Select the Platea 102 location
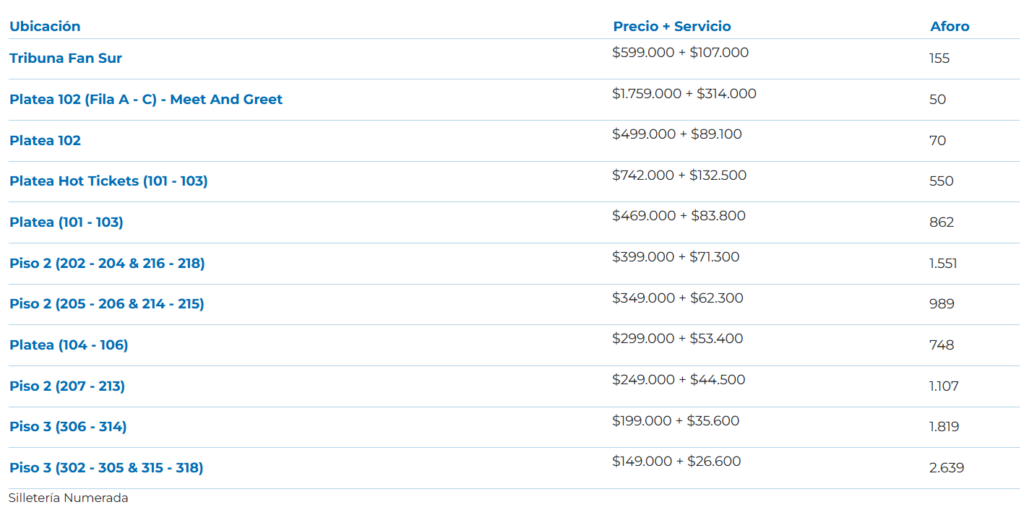1024x515 pixels. [45, 140]
